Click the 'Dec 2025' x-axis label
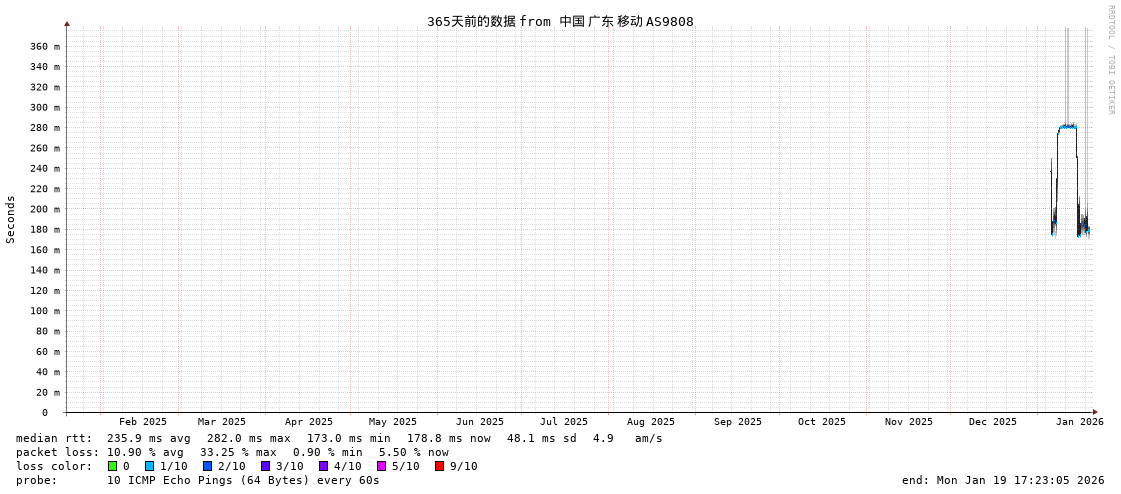This screenshot has width=1121, height=494. click(992, 422)
